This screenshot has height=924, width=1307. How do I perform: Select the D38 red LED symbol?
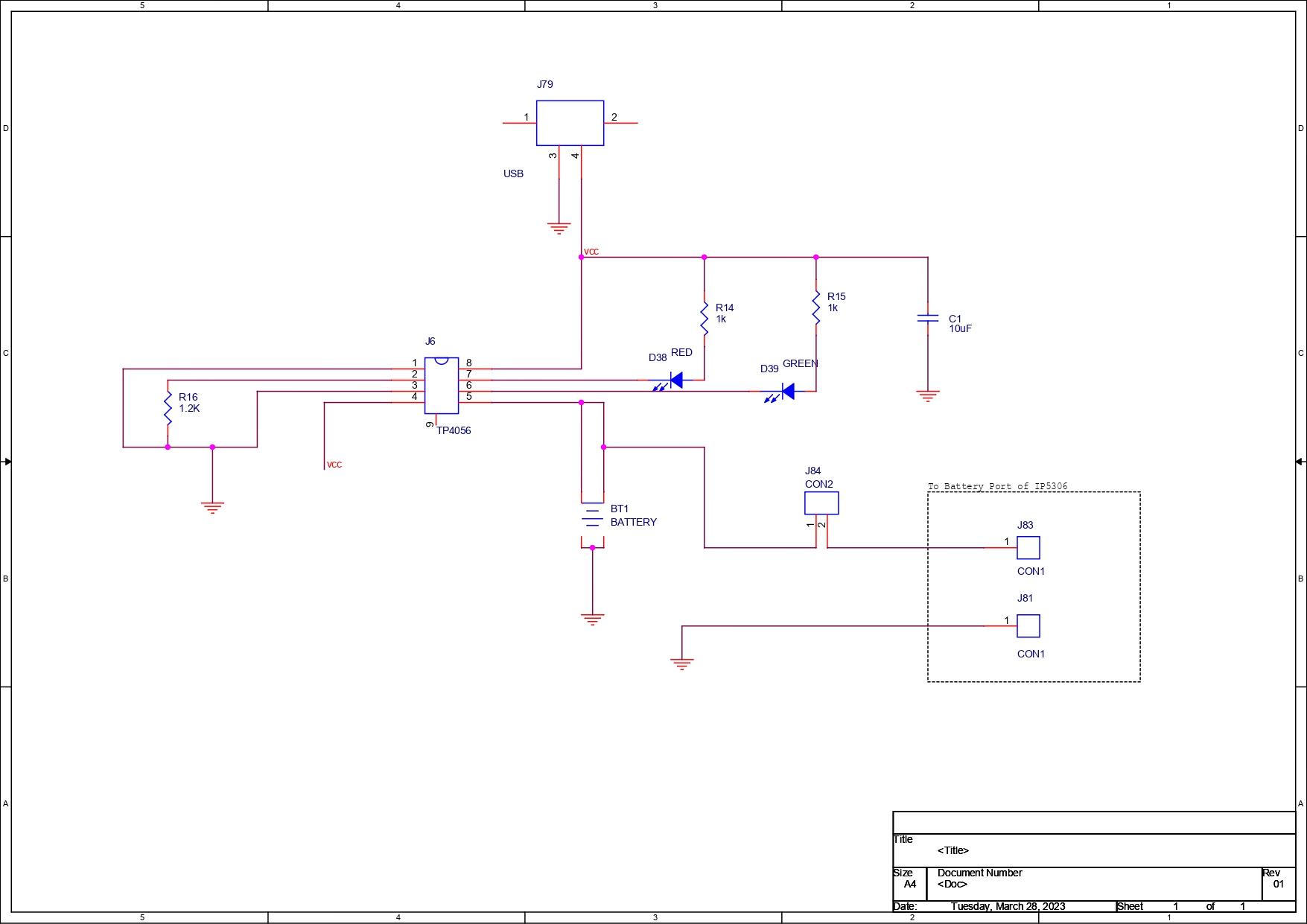(x=670, y=381)
